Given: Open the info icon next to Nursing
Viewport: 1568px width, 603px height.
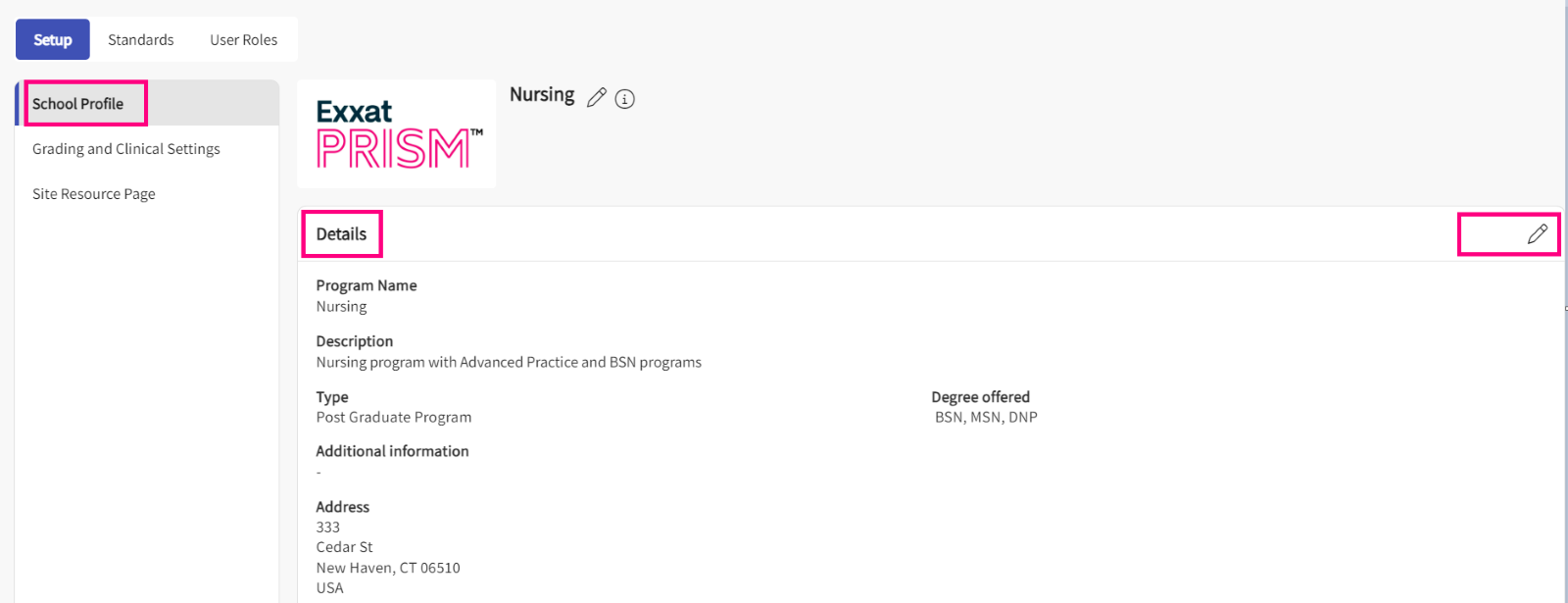Looking at the screenshot, I should 624,99.
